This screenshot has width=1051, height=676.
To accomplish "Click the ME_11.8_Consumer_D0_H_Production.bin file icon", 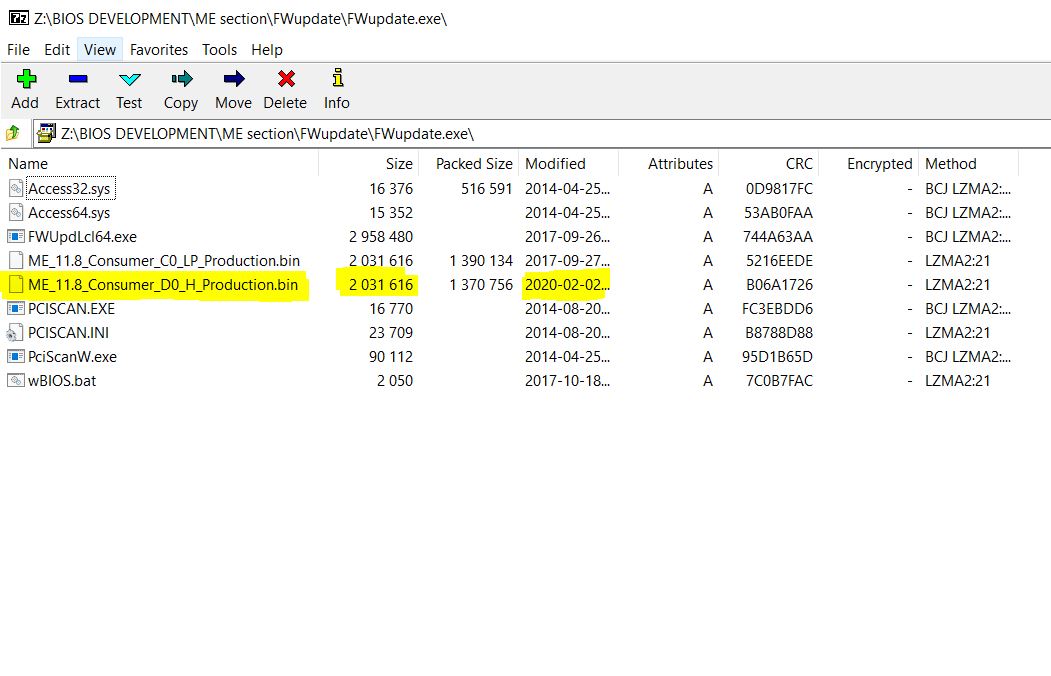I will pyautogui.click(x=16, y=285).
